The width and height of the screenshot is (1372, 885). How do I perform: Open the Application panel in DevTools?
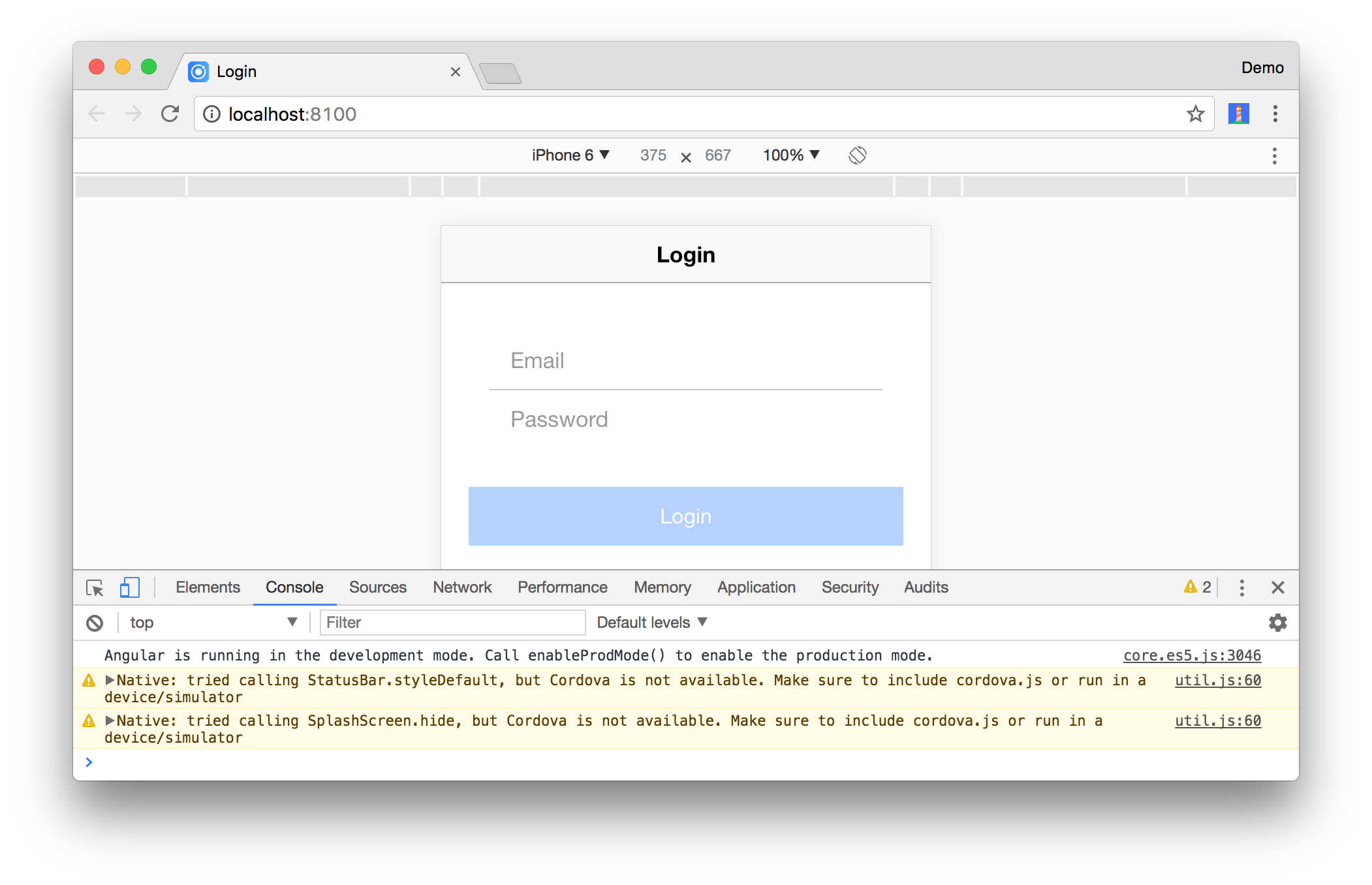(x=755, y=588)
